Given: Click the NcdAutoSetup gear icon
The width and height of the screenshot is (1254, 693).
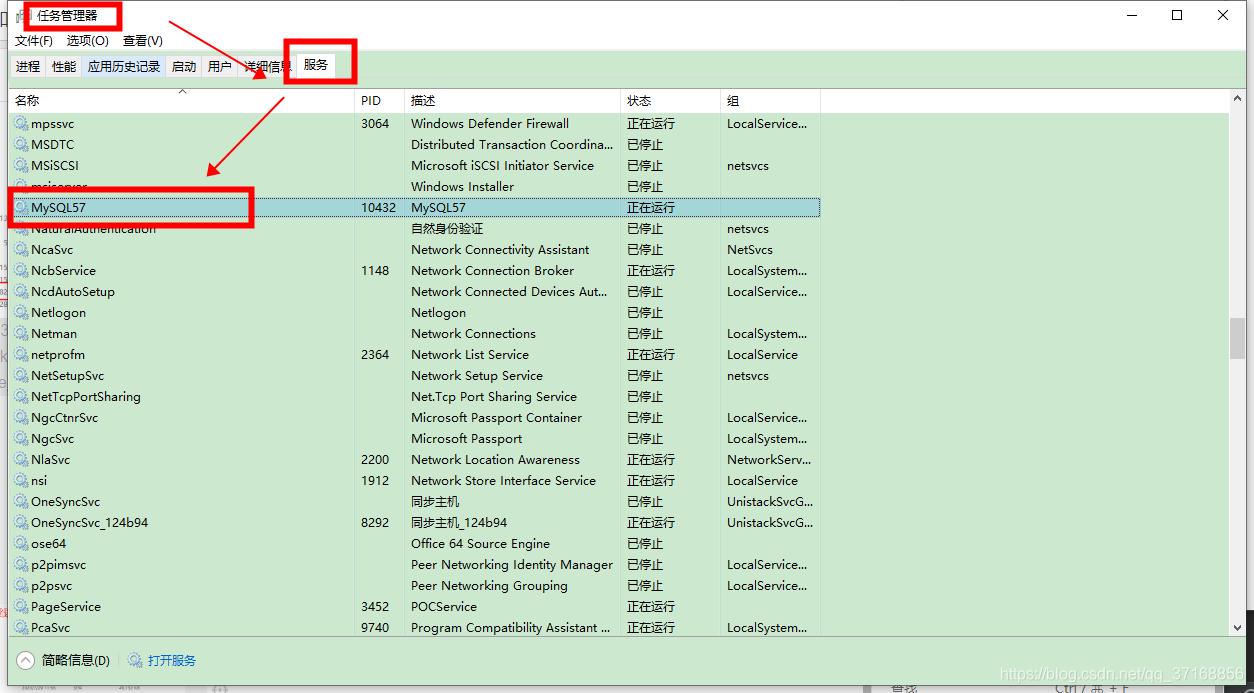Looking at the screenshot, I should (x=22, y=292).
